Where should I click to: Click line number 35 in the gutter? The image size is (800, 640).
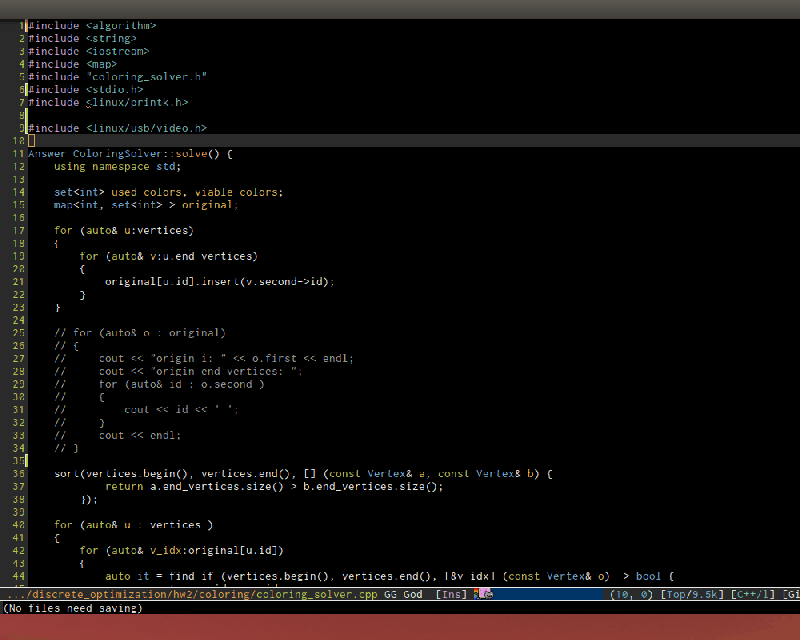(16, 460)
